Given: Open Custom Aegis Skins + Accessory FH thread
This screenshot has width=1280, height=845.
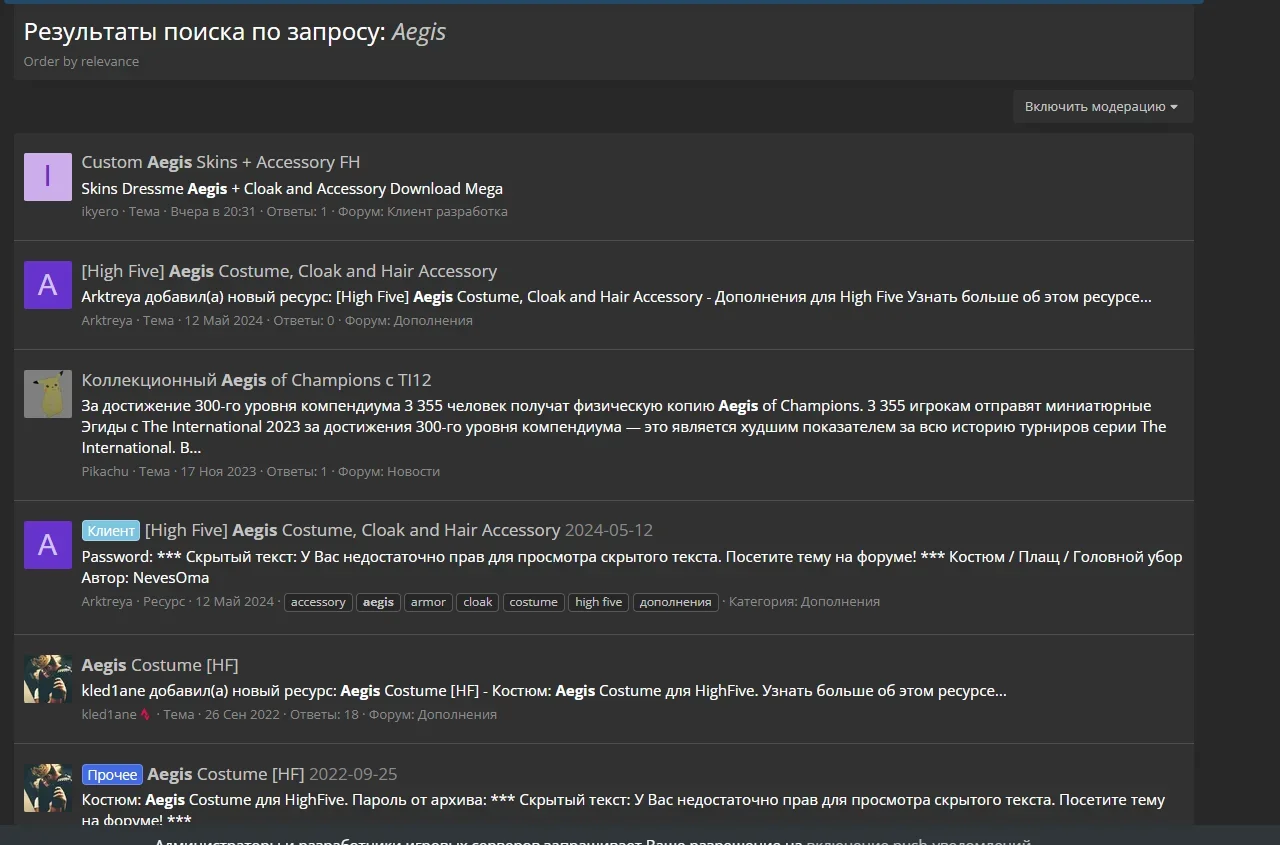Looking at the screenshot, I should click(220, 162).
